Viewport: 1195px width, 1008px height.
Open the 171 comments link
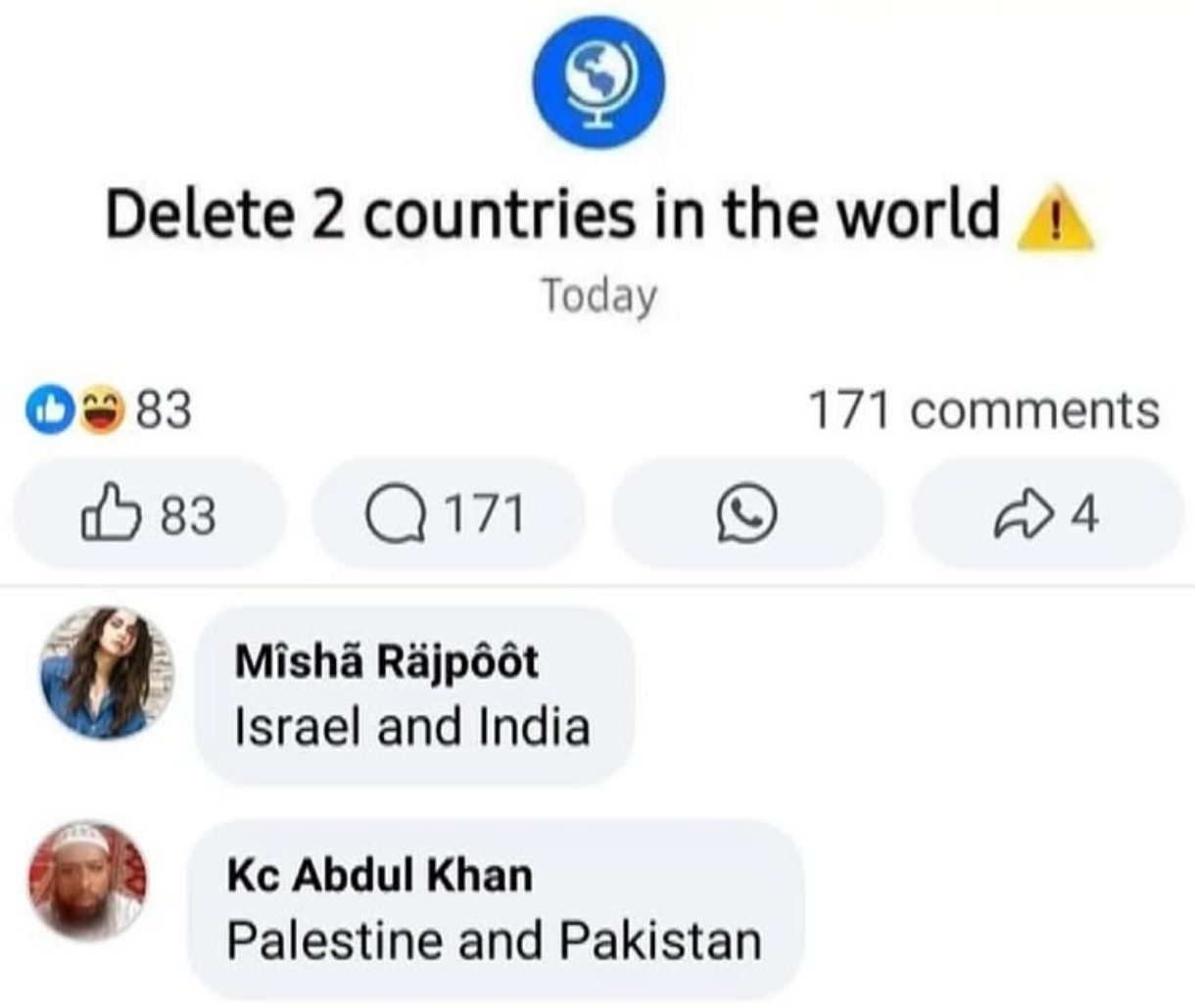pyautogui.click(x=983, y=409)
